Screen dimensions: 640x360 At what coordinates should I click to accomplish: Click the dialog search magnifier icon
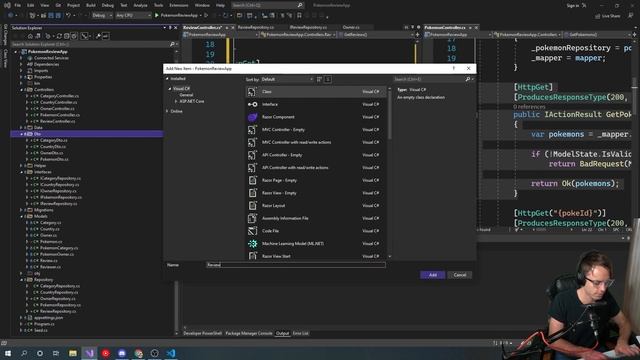[x=468, y=79]
